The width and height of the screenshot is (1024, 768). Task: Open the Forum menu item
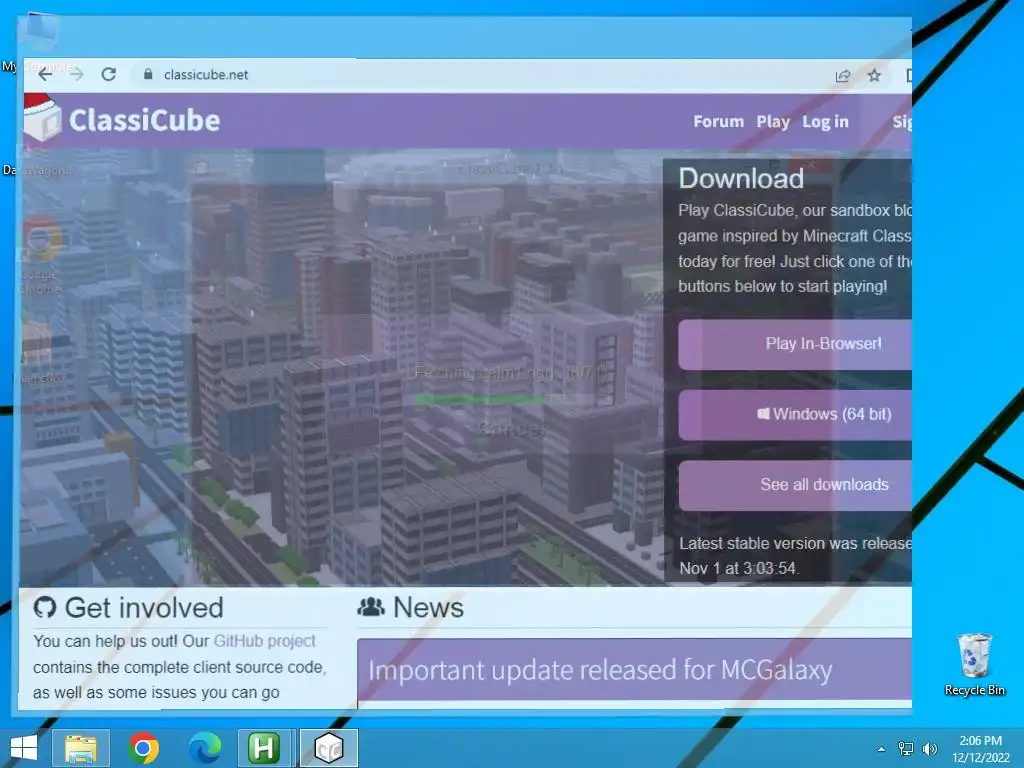[x=718, y=121]
